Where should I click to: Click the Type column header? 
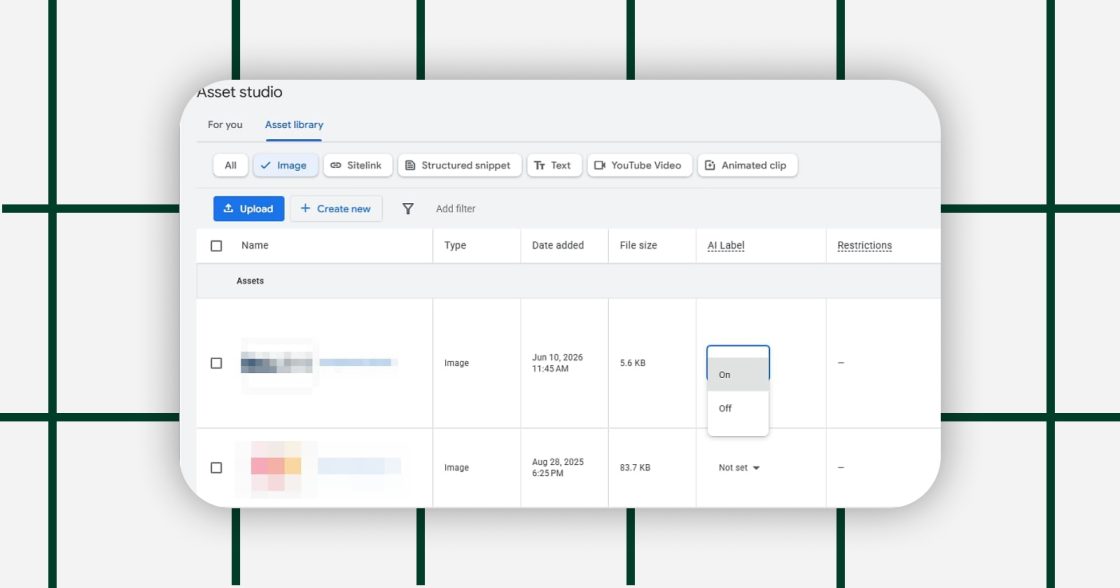pyautogui.click(x=455, y=245)
